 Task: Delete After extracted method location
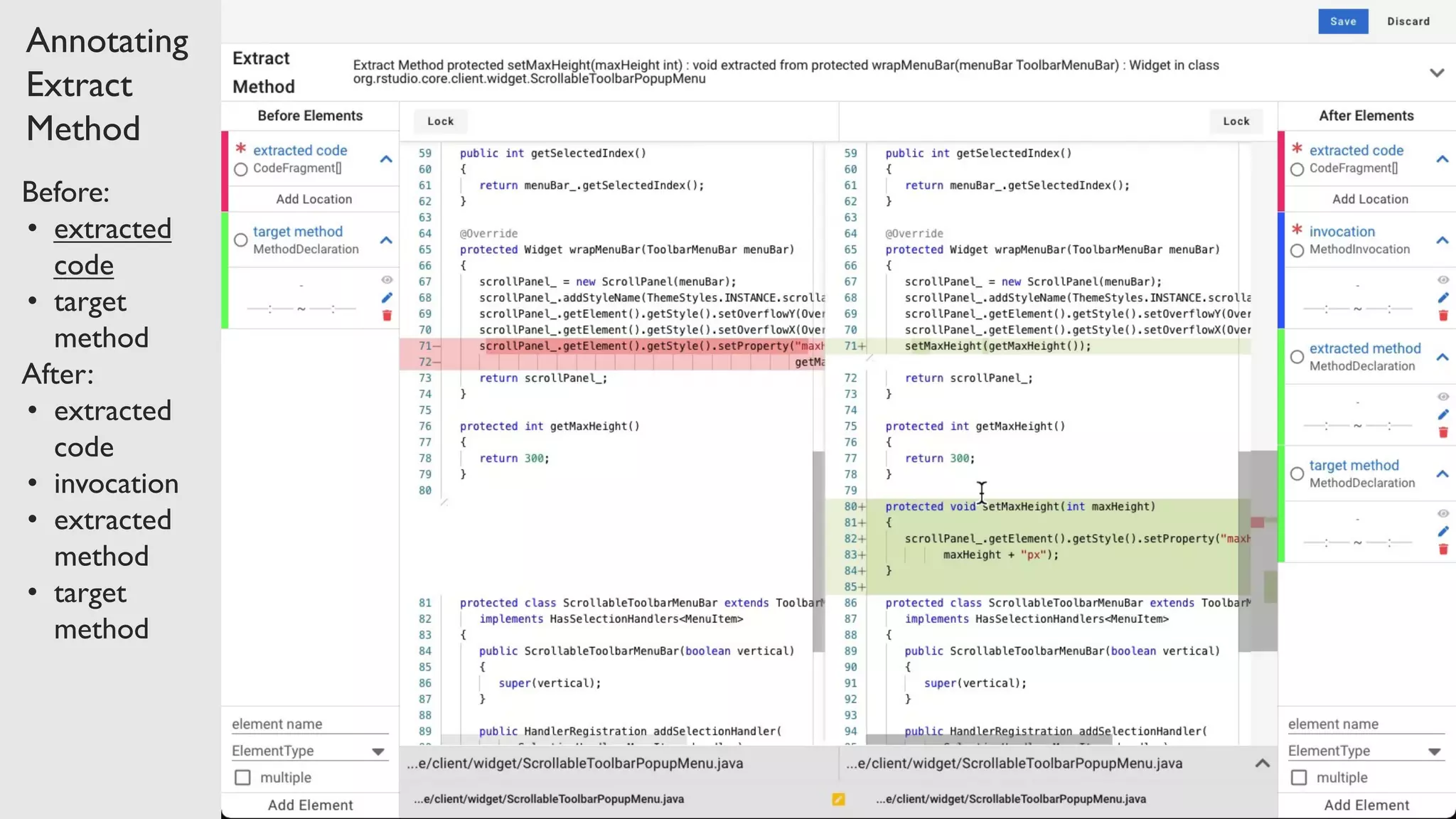point(1443,432)
